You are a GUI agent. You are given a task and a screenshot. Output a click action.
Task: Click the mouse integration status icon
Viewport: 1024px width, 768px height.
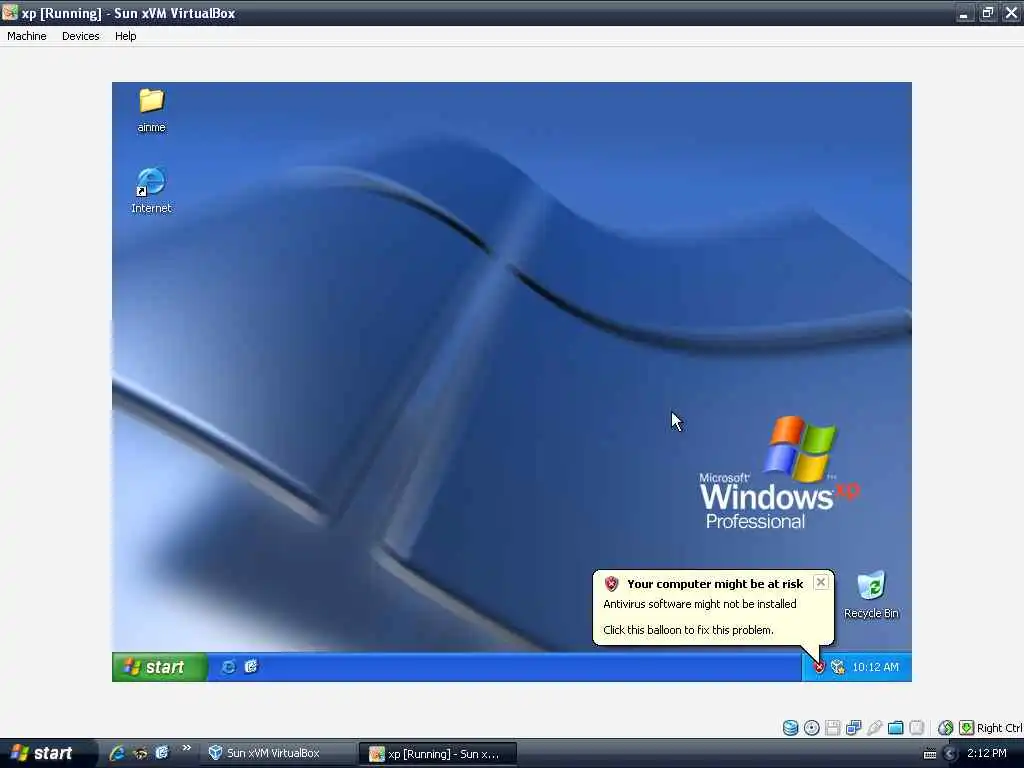tap(945, 728)
